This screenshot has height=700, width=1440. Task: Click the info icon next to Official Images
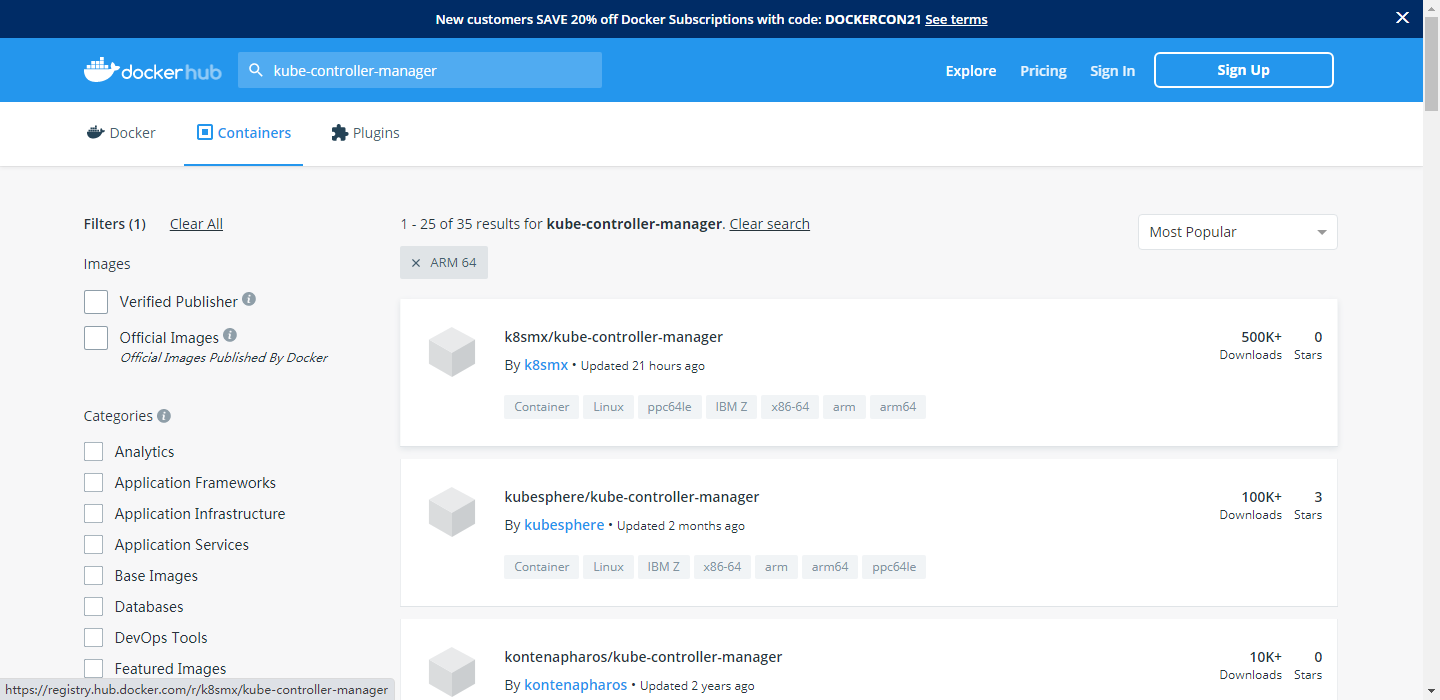click(x=230, y=334)
